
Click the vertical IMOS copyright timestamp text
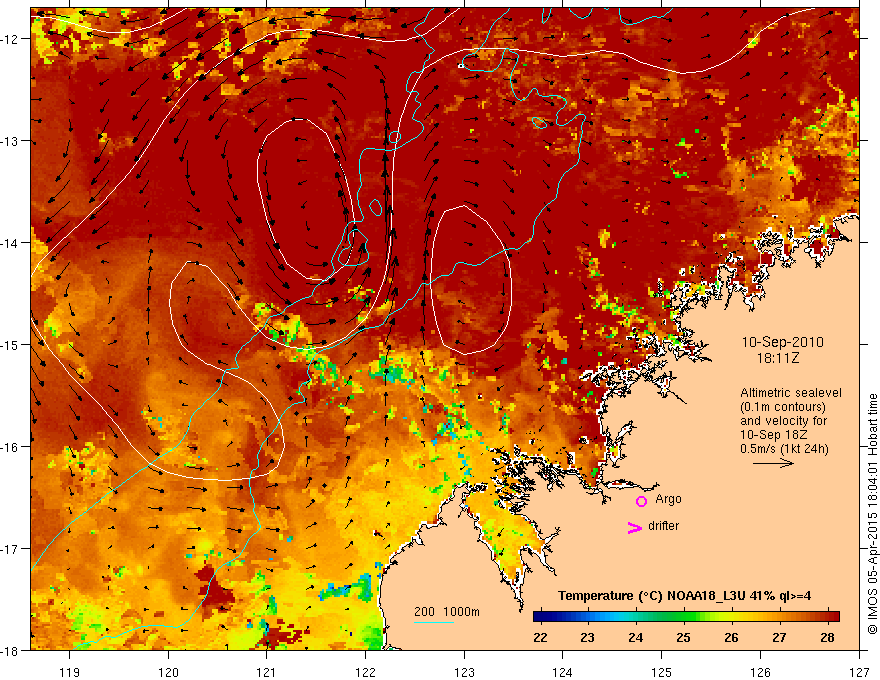tap(872, 514)
